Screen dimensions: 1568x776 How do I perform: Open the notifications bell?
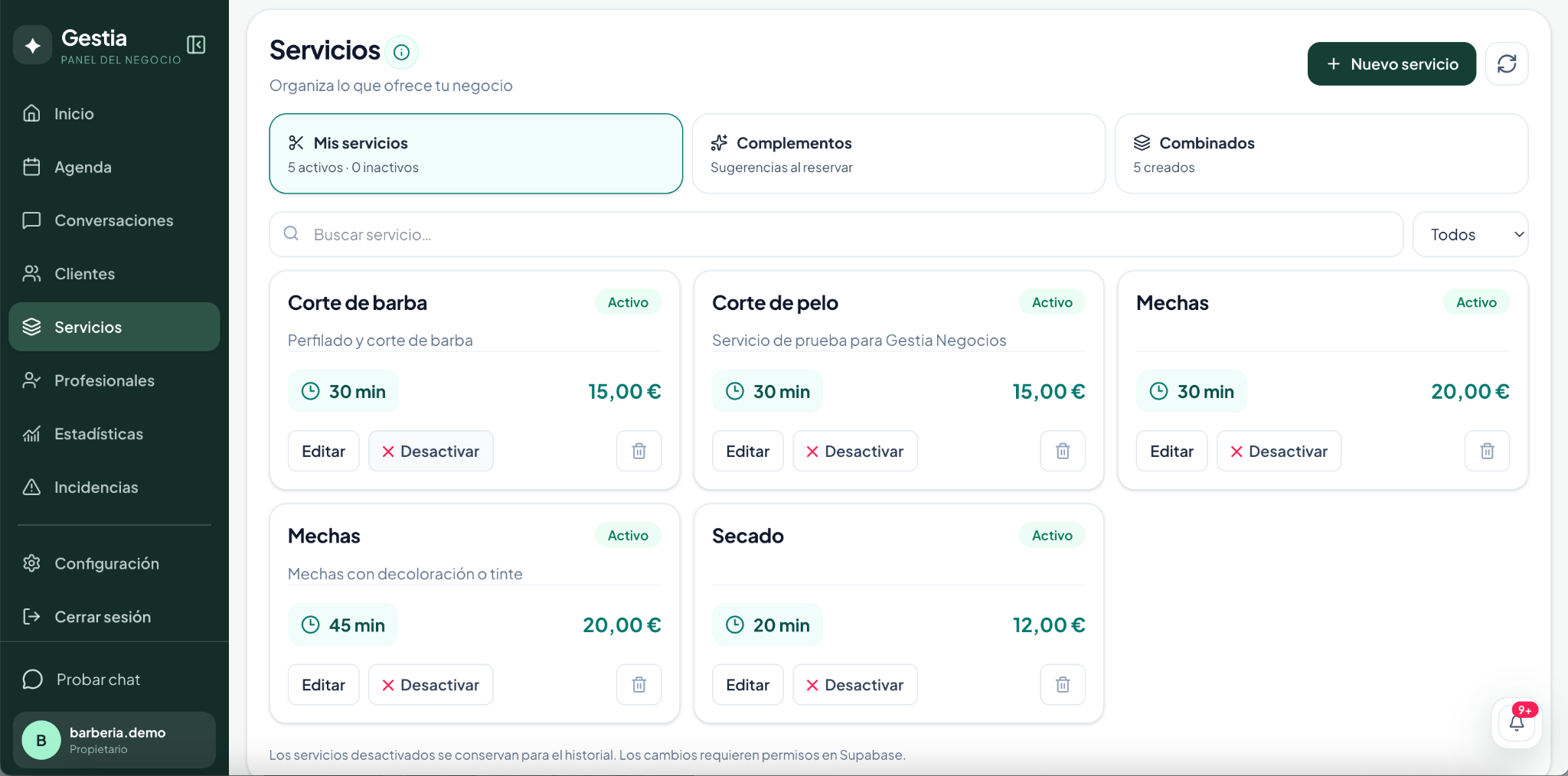click(1516, 722)
